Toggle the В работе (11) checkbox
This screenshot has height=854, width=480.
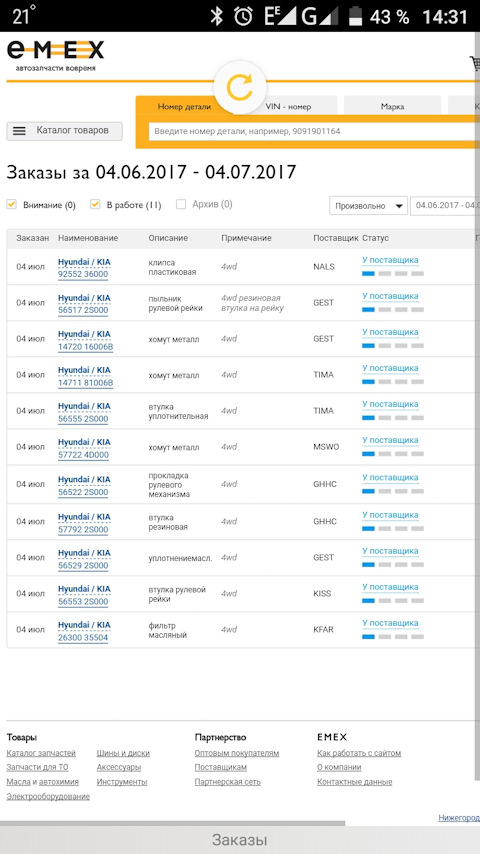[x=95, y=205]
